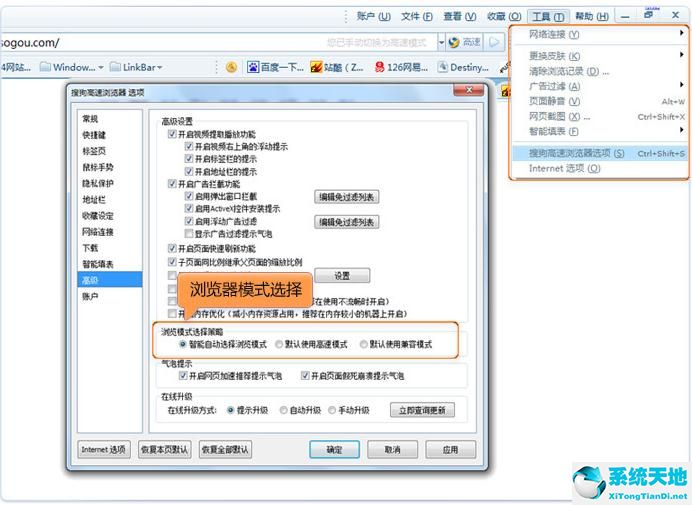This screenshot has height=505, width=692.
Task: Expand the Window... folder dropdown arrow
Action: click(x=101, y=68)
